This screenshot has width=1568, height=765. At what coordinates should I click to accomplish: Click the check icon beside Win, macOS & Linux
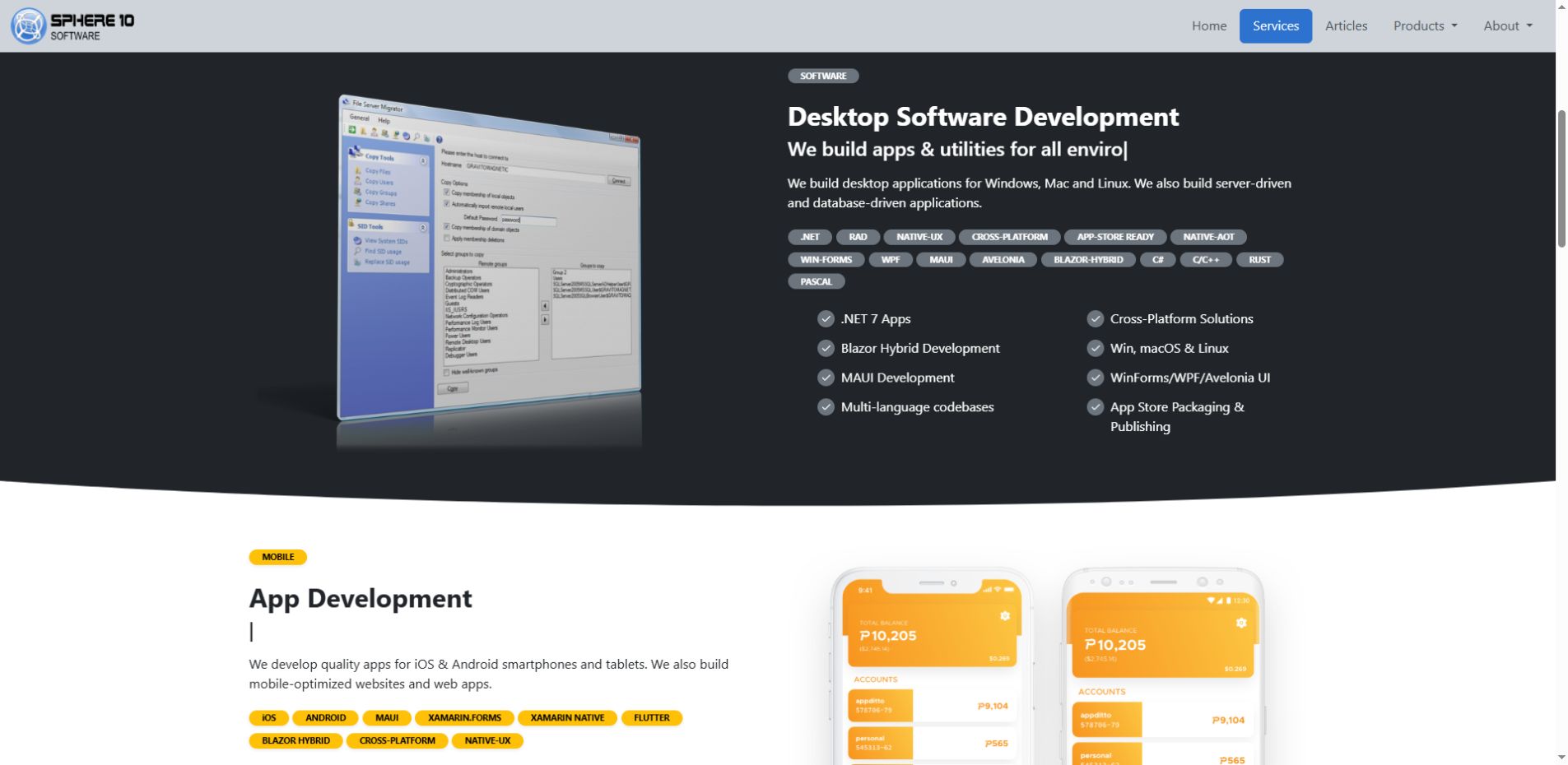[x=1095, y=348]
